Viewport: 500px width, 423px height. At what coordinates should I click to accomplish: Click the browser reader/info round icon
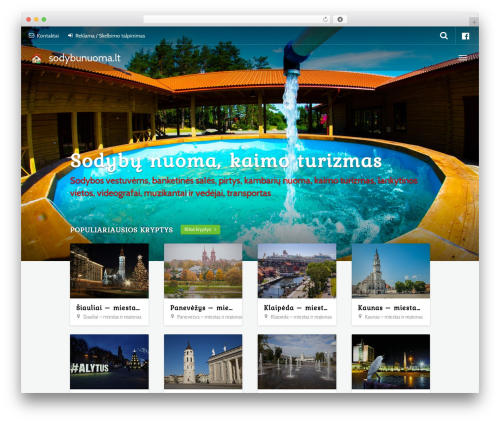click(x=340, y=19)
